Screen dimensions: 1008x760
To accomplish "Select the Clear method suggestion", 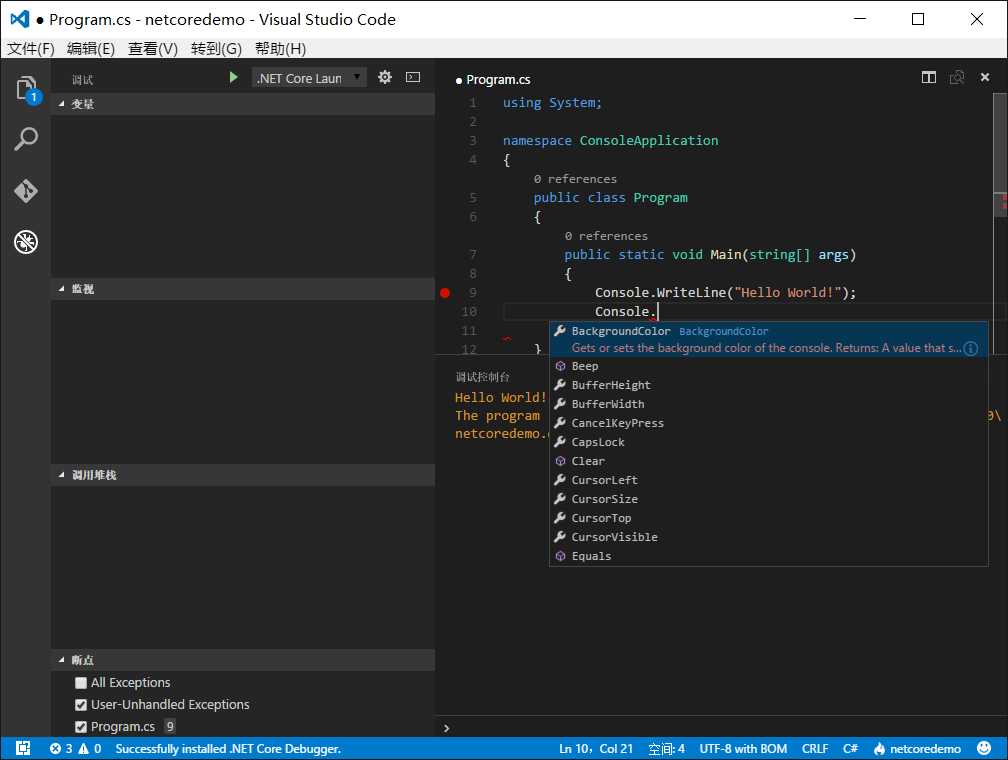I will coord(768,462).
